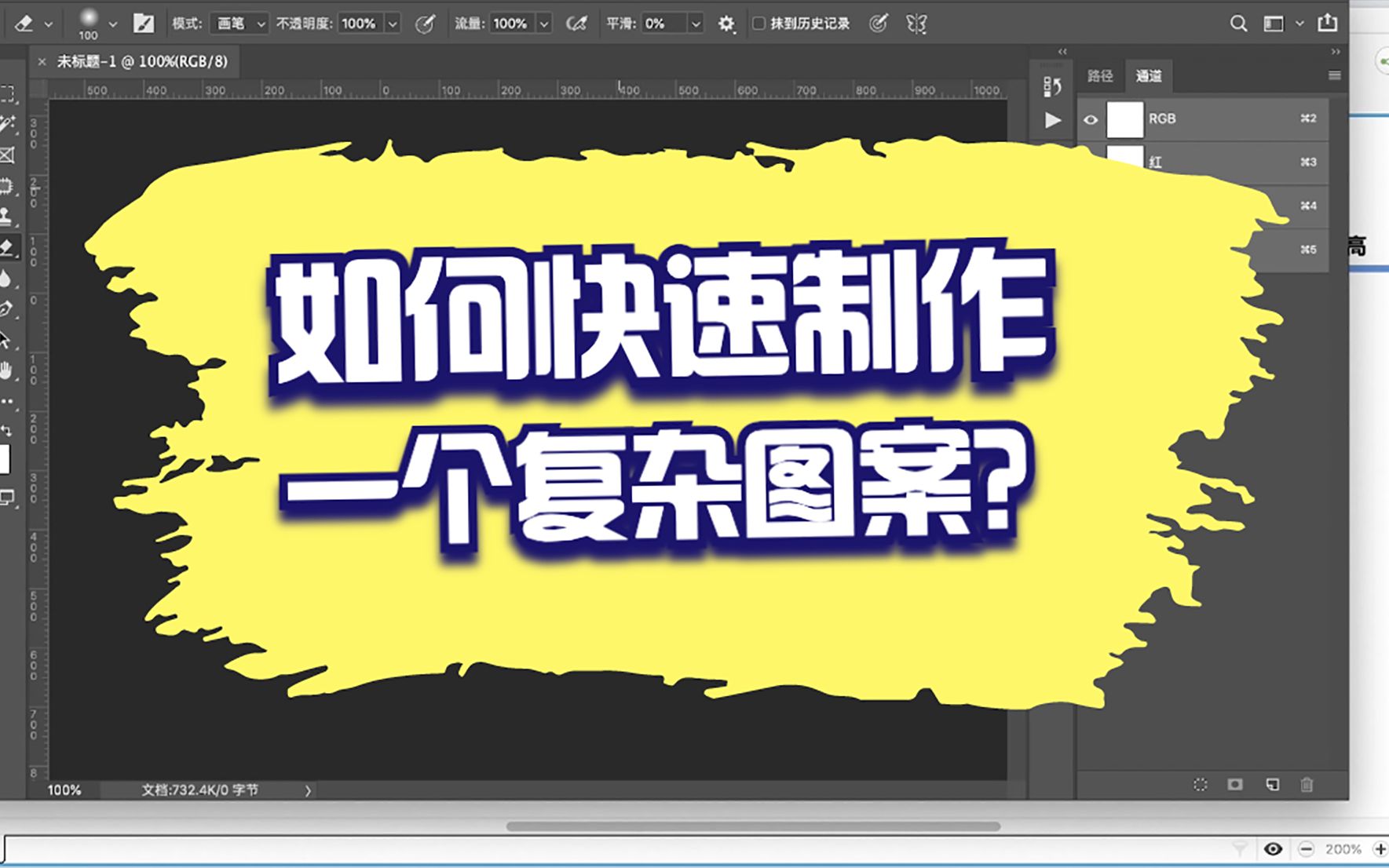Open the 平滑 smoothing dropdown
The height and width of the screenshot is (868, 1389).
coord(694,24)
